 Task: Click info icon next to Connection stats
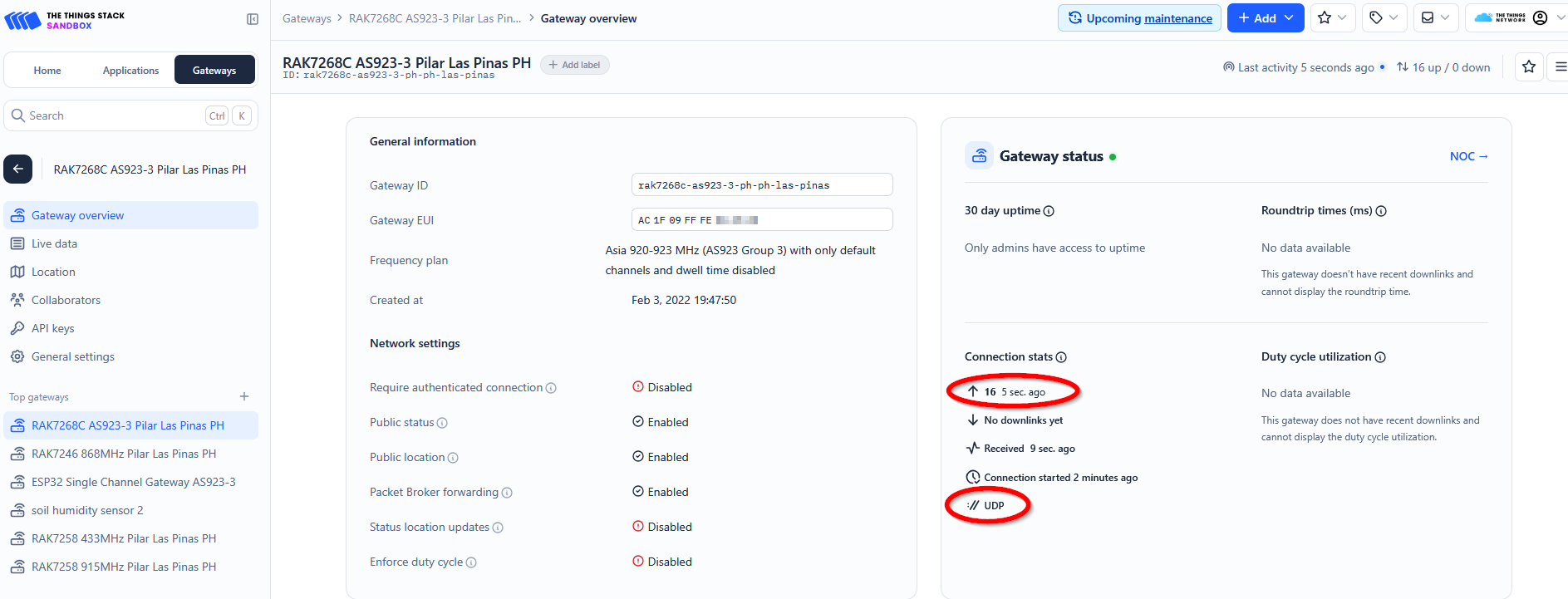coord(1061,357)
